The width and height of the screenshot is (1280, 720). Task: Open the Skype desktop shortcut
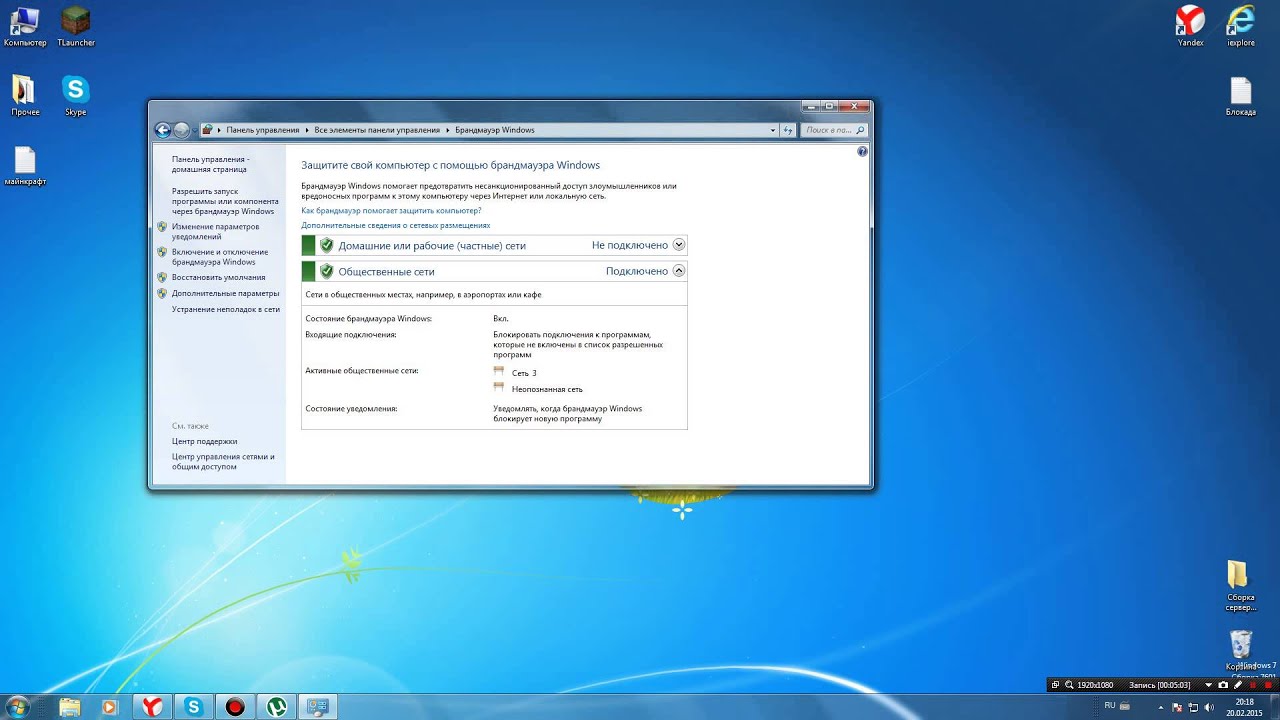[x=75, y=96]
